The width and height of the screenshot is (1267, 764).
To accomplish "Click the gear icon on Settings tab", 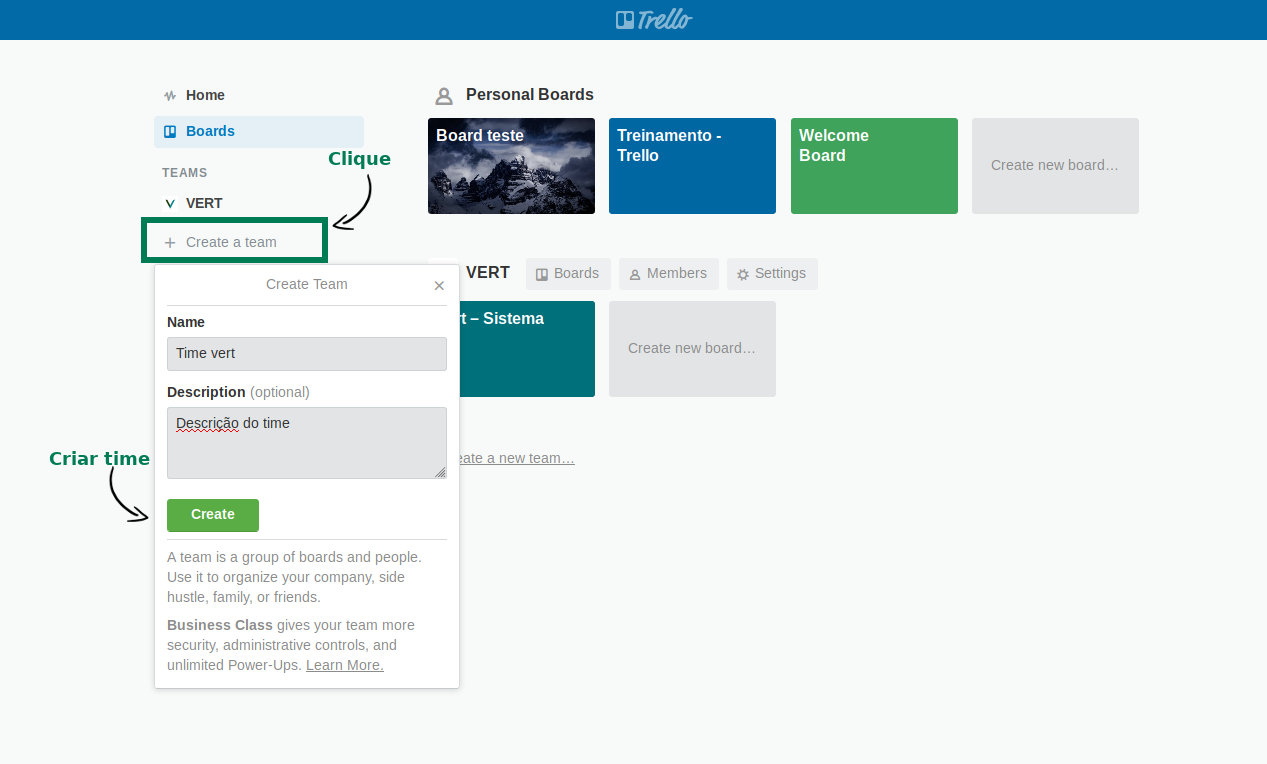I will click(743, 274).
